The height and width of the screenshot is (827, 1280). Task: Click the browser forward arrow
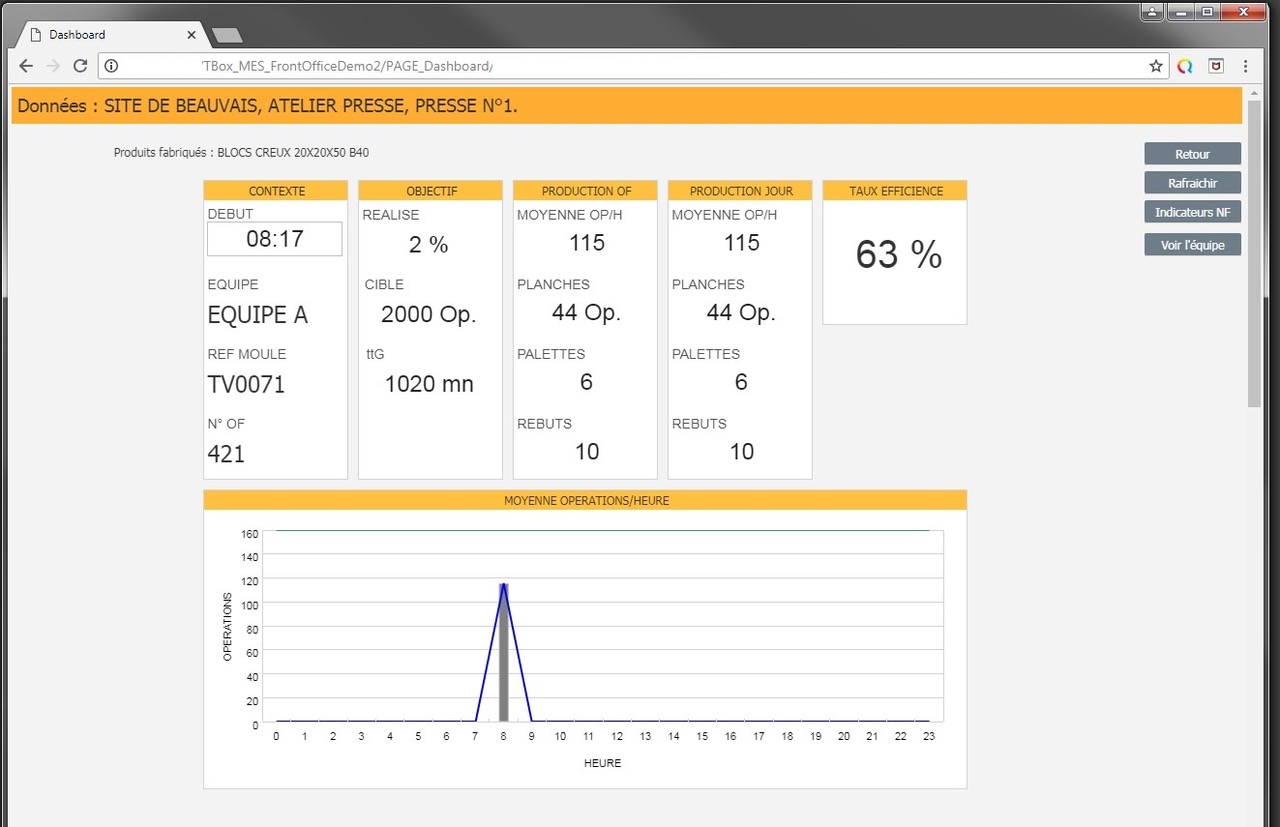[53, 66]
